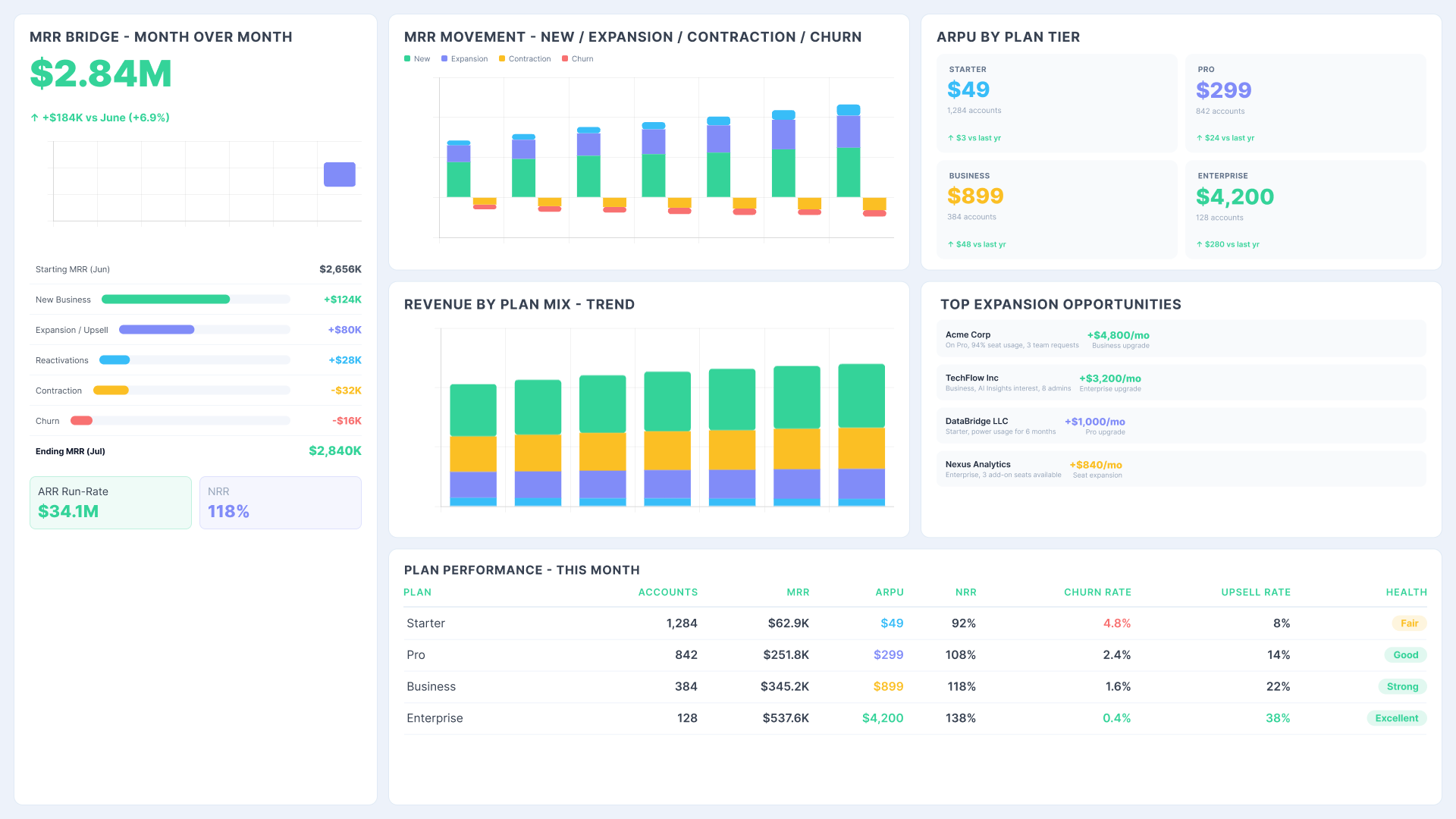Click the $537.6K MRR value
Viewport: 1456px width, 819px height.
click(x=786, y=718)
